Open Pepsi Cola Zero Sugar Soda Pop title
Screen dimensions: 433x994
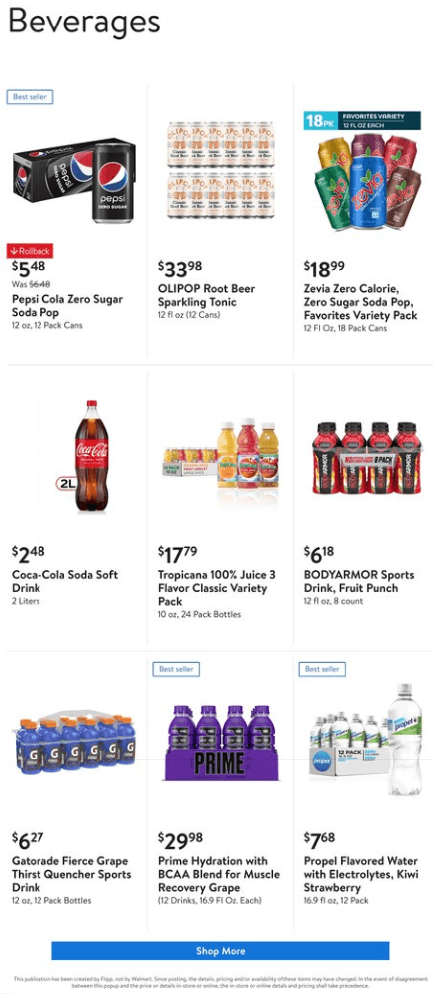[67, 306]
